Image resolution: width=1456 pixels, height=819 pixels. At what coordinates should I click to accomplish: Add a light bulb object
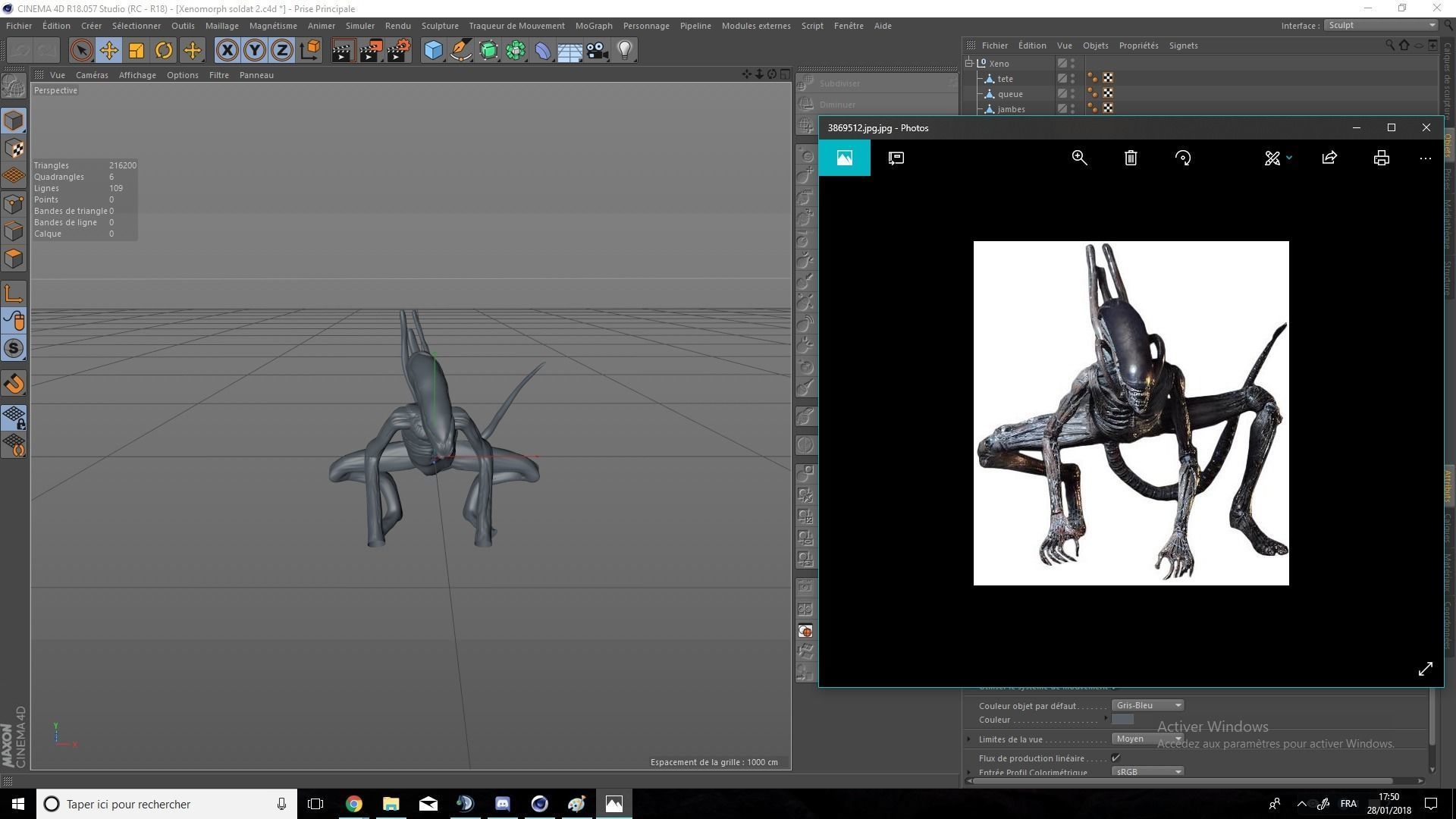(625, 51)
